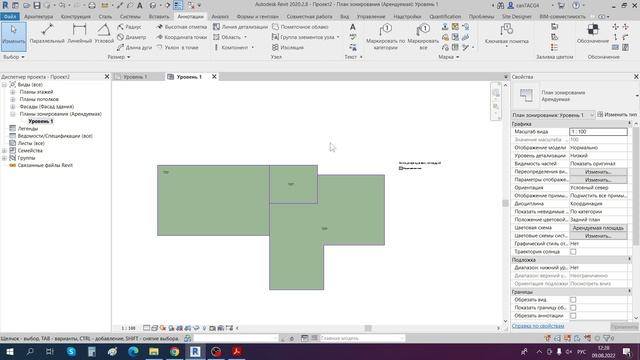Click the view horizontal scrollbar thumb
The image size is (640, 360).
tap(368, 328)
